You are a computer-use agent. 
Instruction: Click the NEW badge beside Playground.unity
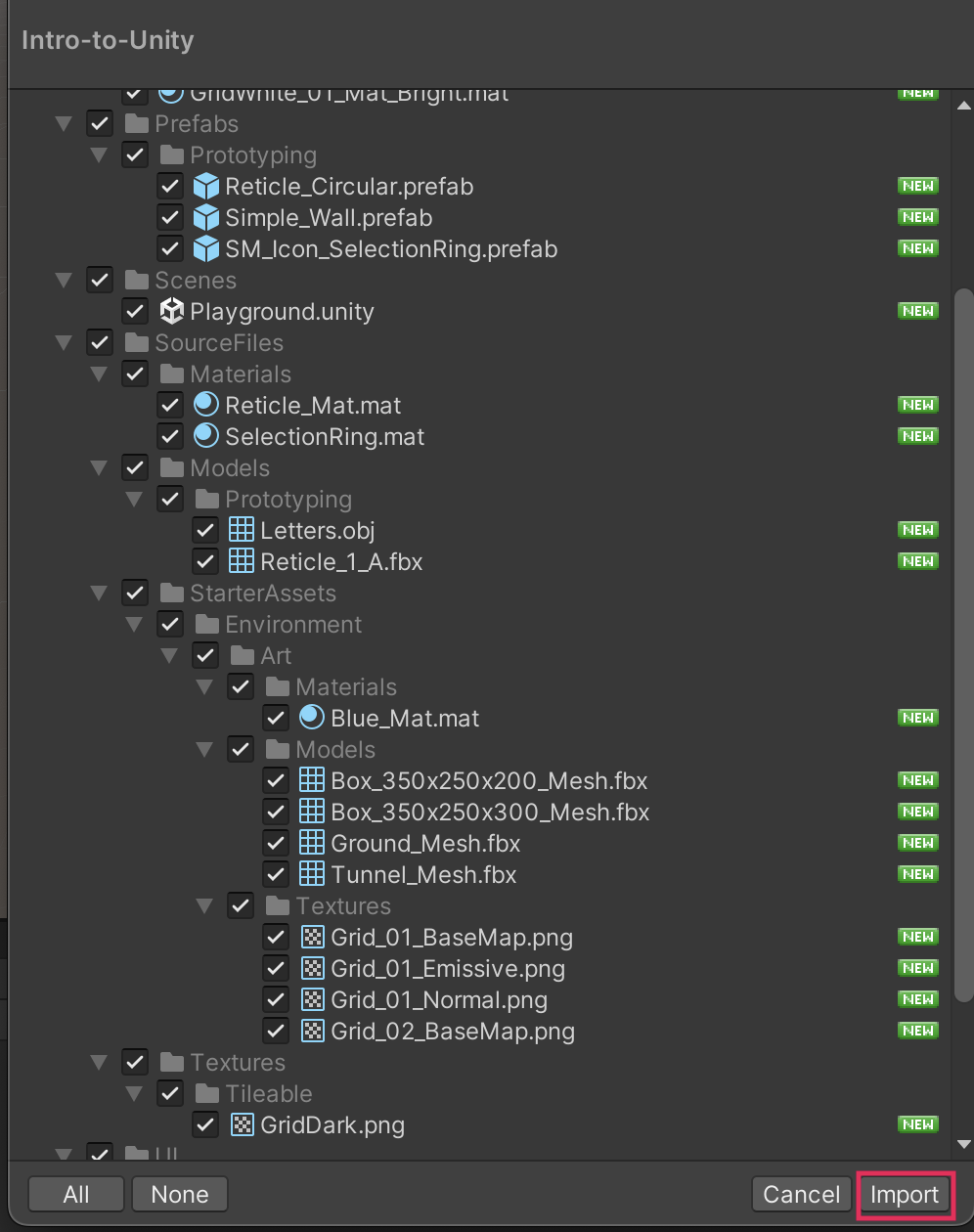(x=918, y=311)
